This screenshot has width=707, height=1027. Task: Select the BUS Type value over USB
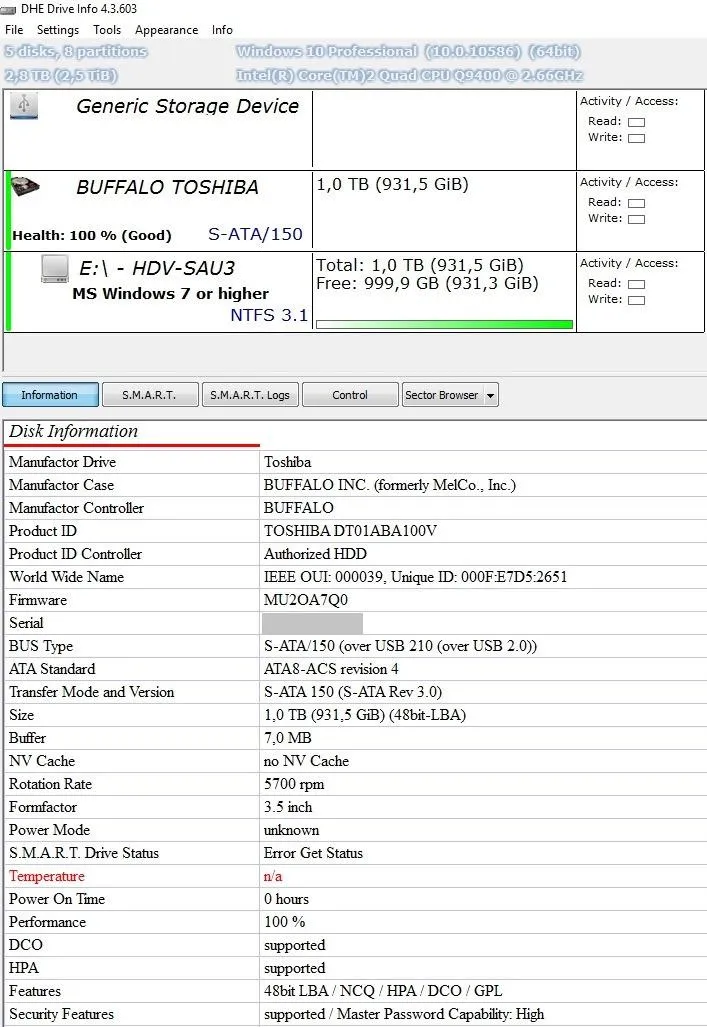400,646
